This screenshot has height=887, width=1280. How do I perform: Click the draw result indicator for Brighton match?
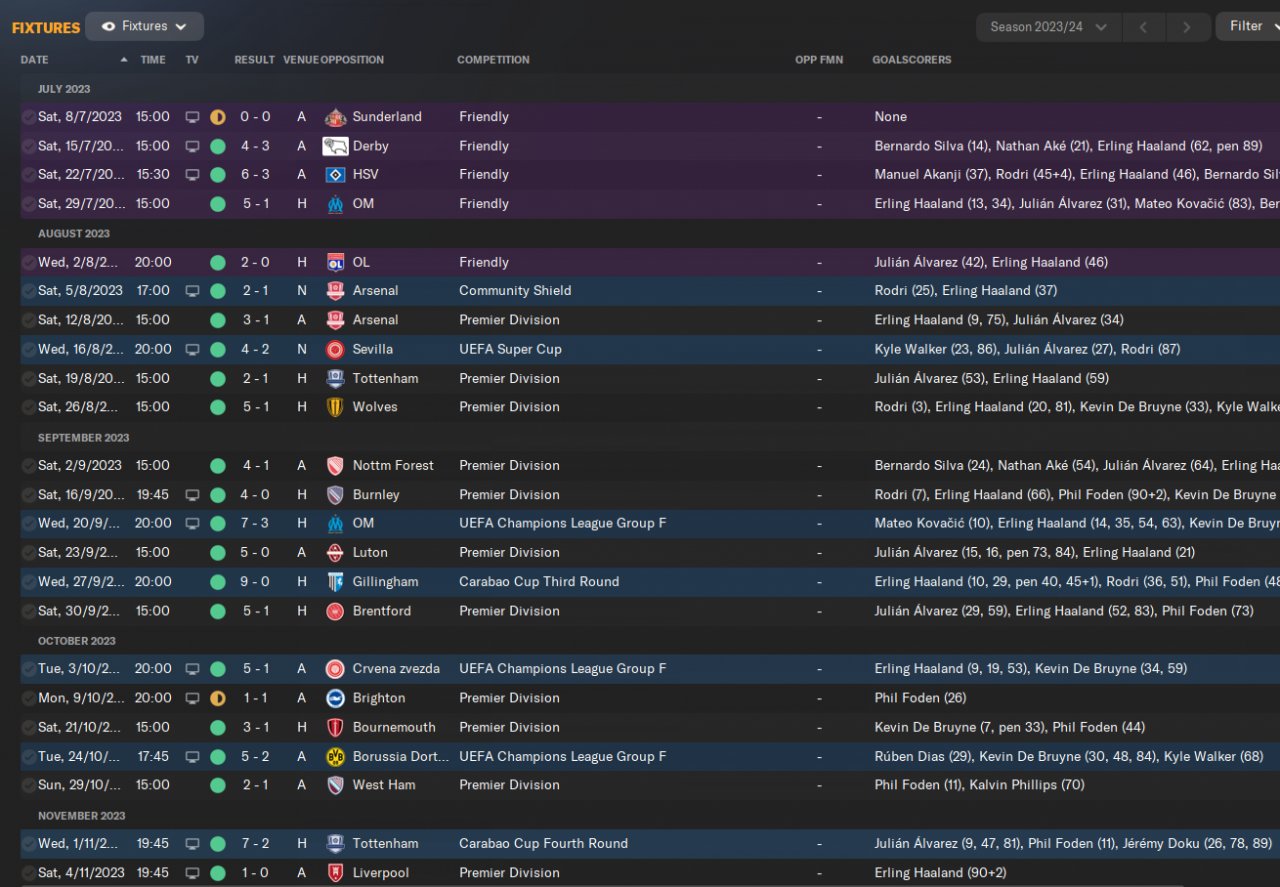pos(217,698)
